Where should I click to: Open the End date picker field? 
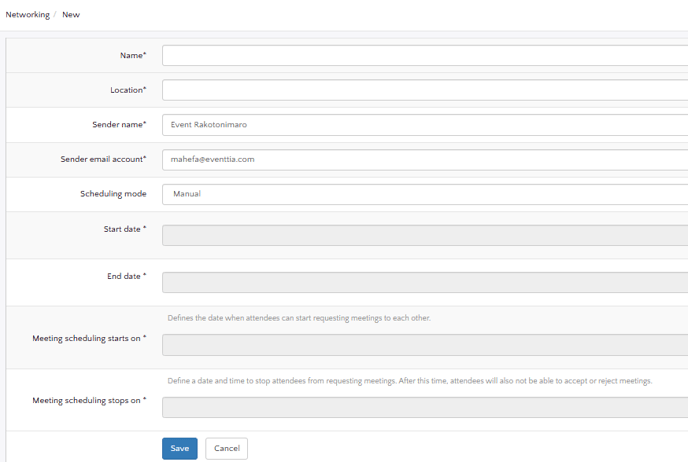(424, 282)
